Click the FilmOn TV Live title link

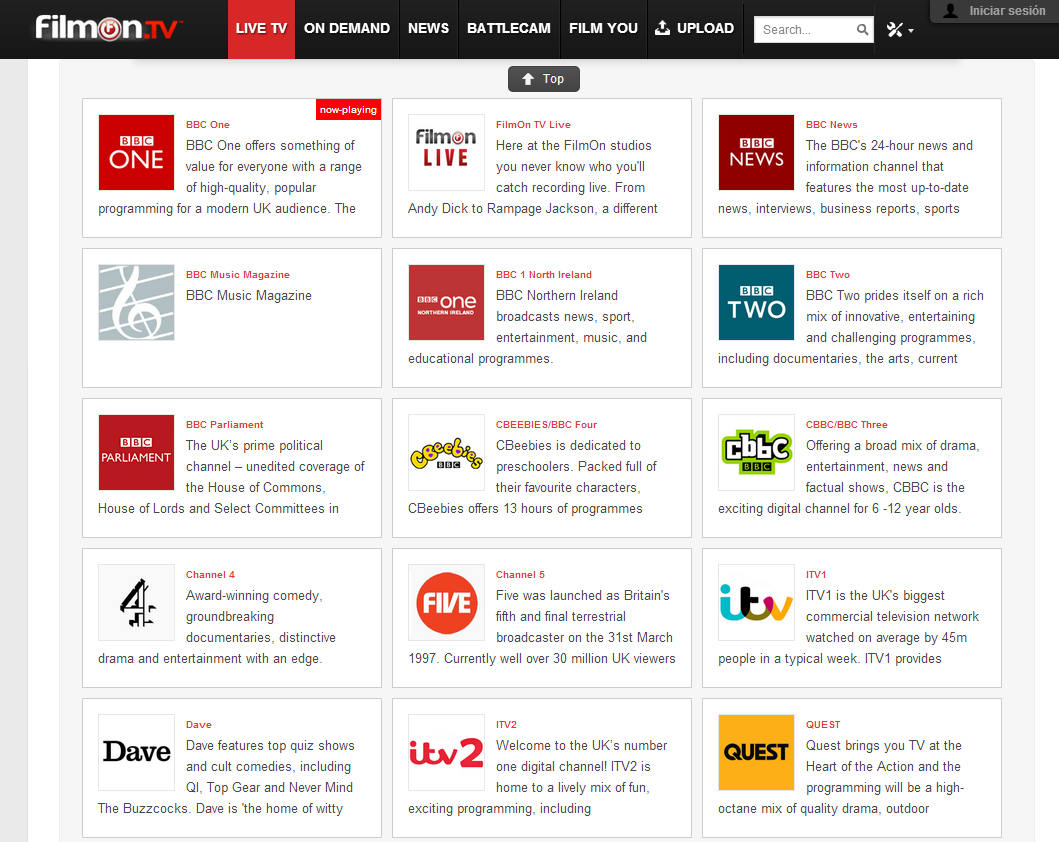pyautogui.click(x=533, y=125)
